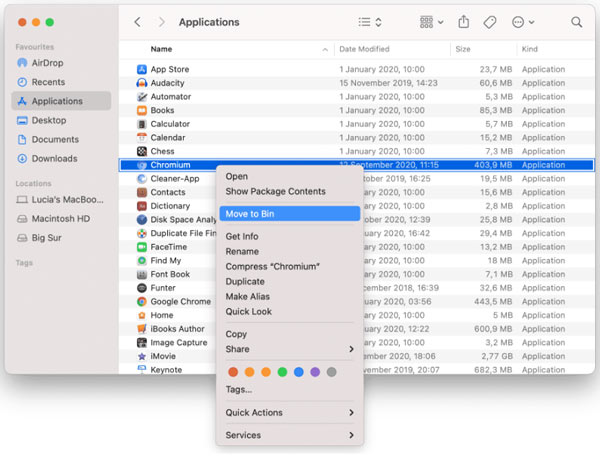Viewport: 600px width, 457px height.
Task: Apply the green tag color
Action: pos(282,372)
